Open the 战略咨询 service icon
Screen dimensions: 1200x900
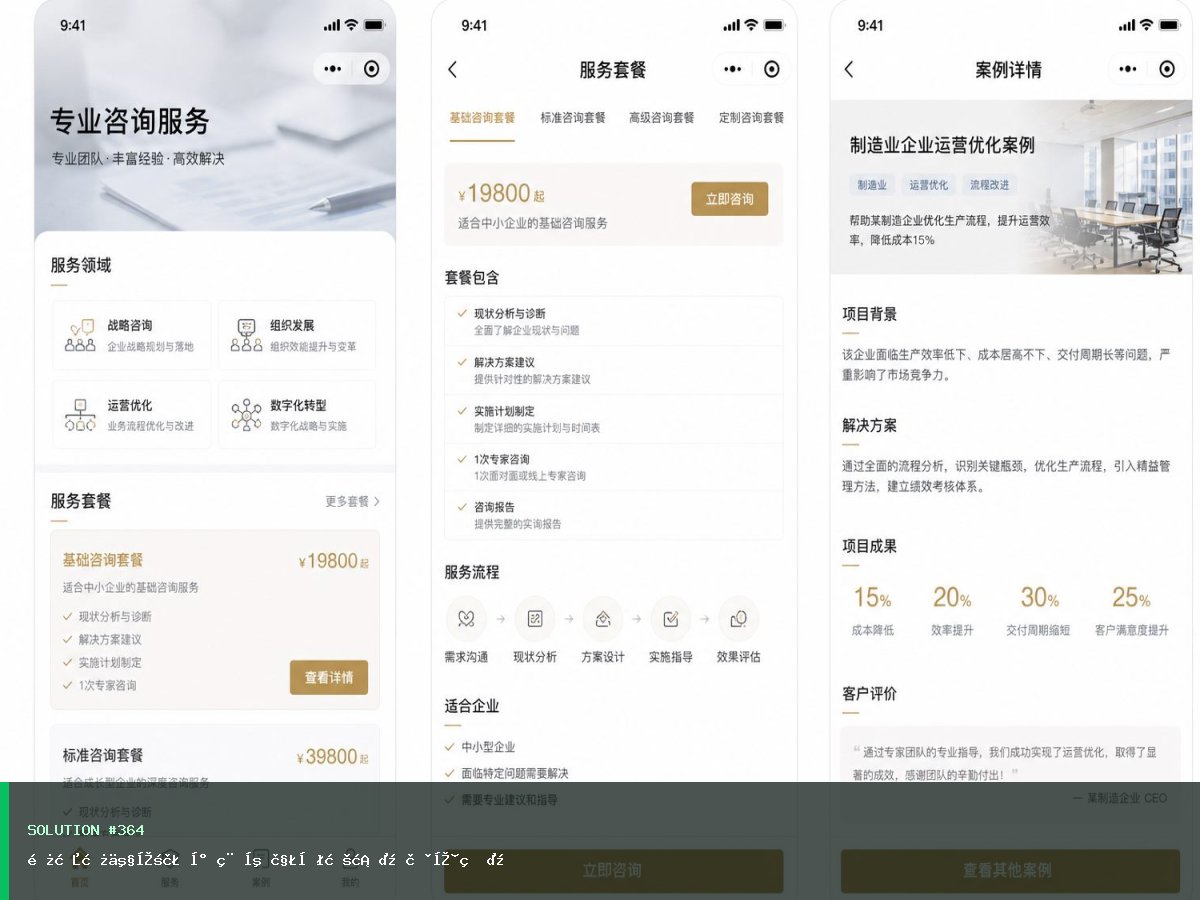(x=80, y=335)
